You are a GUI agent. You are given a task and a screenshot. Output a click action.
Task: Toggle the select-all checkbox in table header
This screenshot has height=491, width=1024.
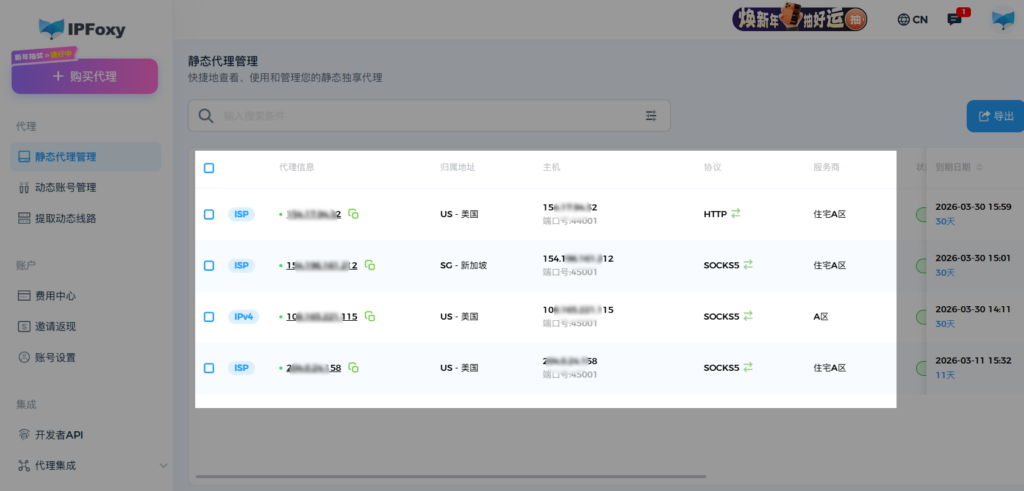[209, 168]
